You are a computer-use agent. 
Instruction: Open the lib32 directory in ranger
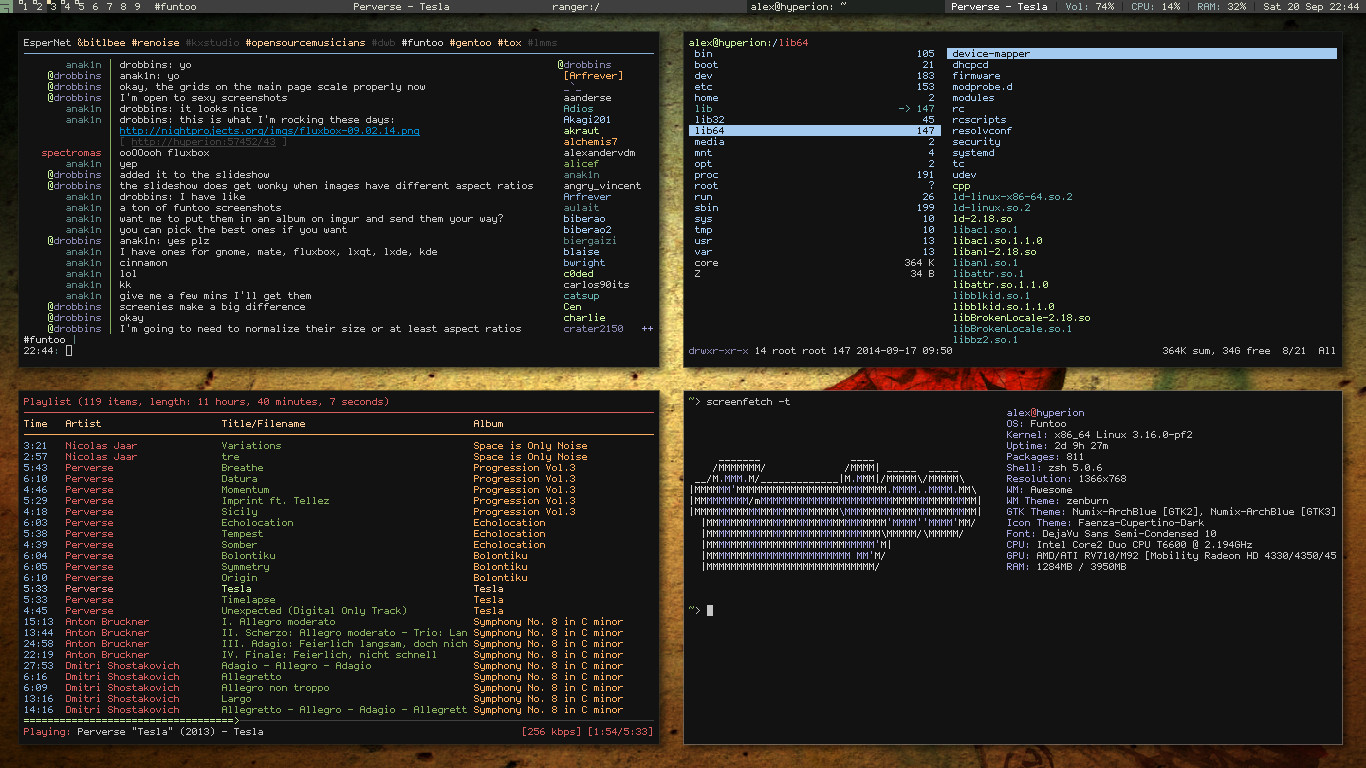709,120
